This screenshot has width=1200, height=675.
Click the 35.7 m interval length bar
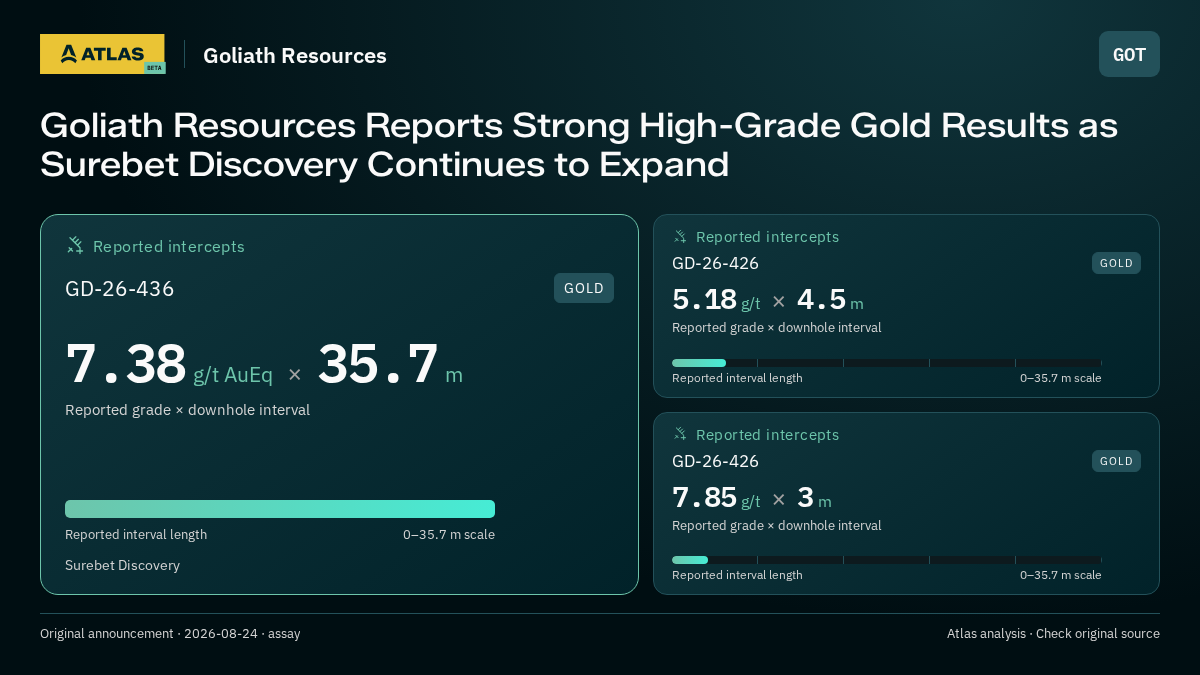(x=280, y=509)
